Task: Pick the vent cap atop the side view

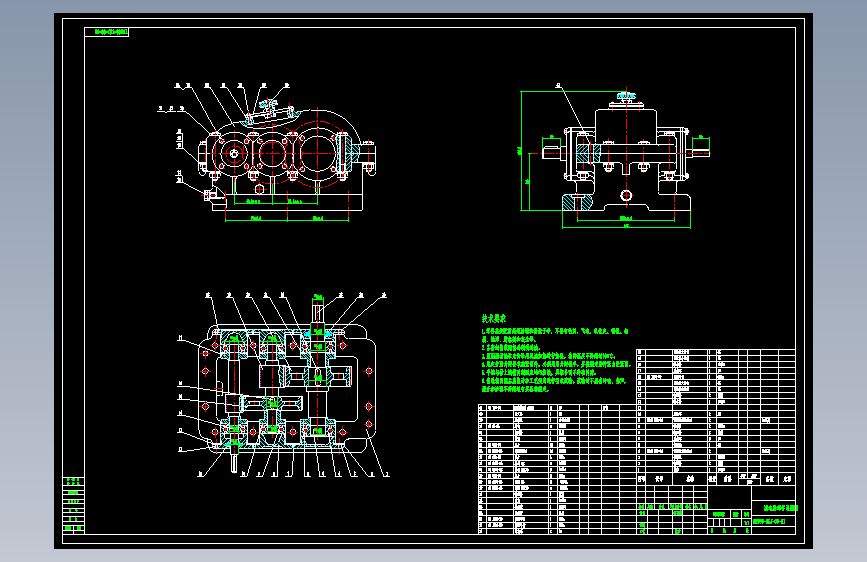Action: 626,99
